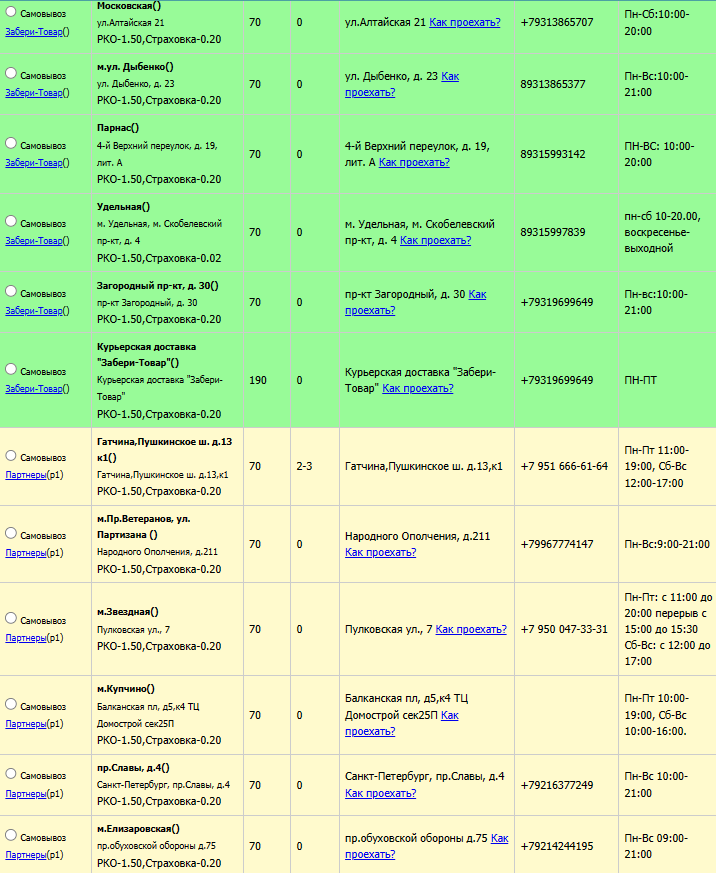Screen dimensions: 716x873
Task: Open Партнеры link in м.Купчино row
Action: pos(26,724)
